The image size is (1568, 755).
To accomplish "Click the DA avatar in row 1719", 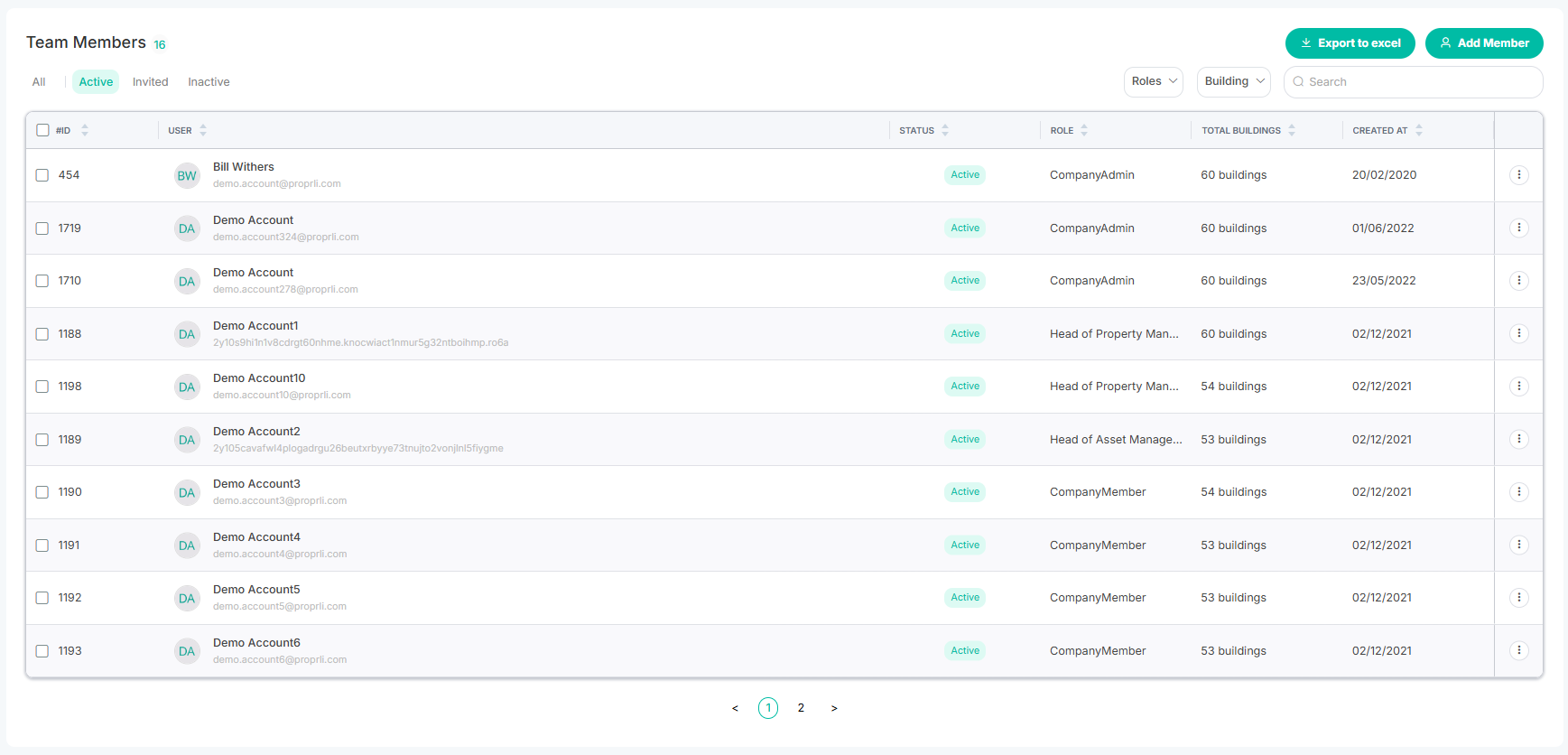I will point(187,228).
